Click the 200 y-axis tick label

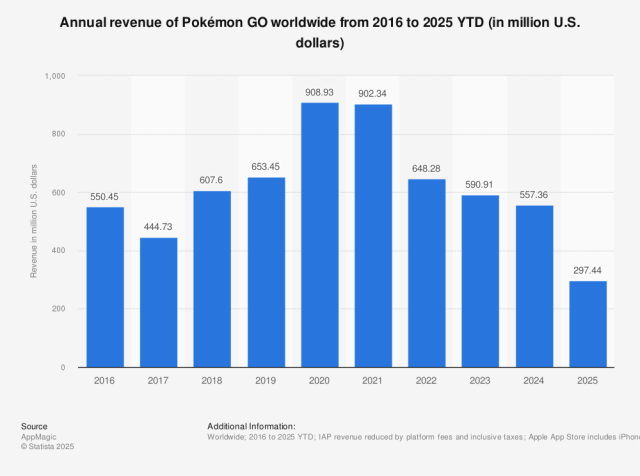[58, 309]
